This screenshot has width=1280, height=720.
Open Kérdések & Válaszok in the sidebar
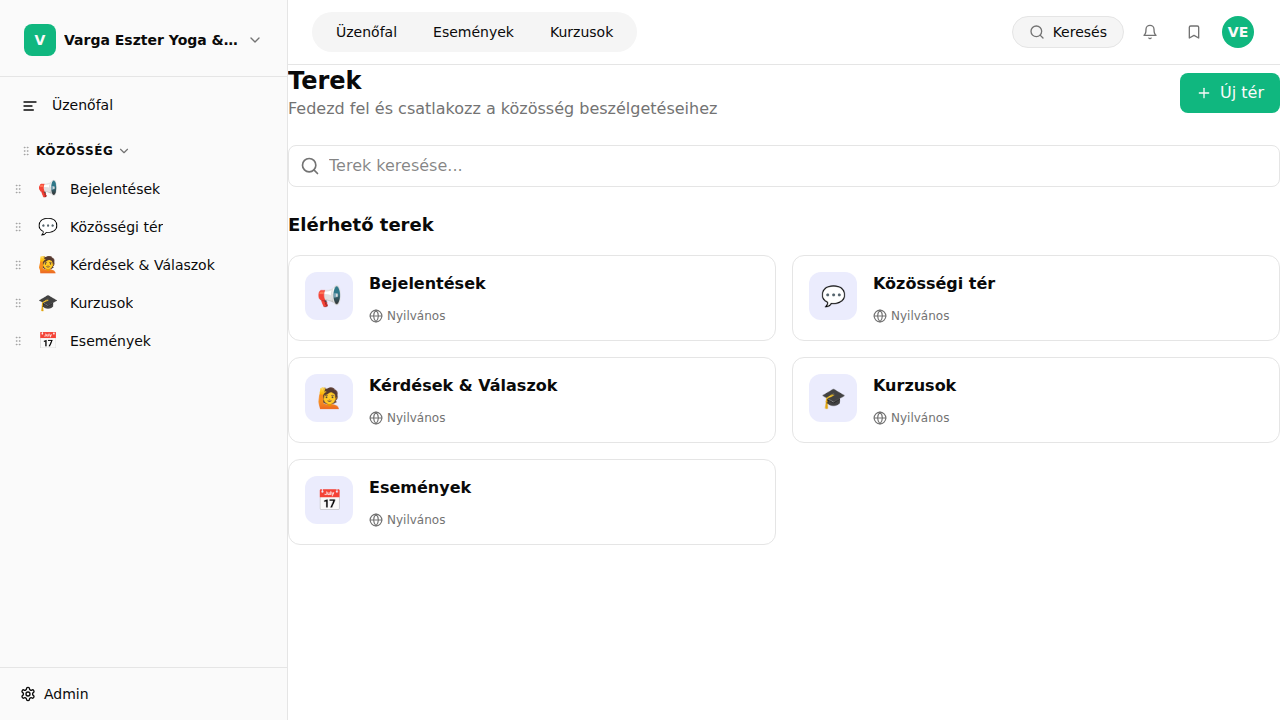click(142, 265)
